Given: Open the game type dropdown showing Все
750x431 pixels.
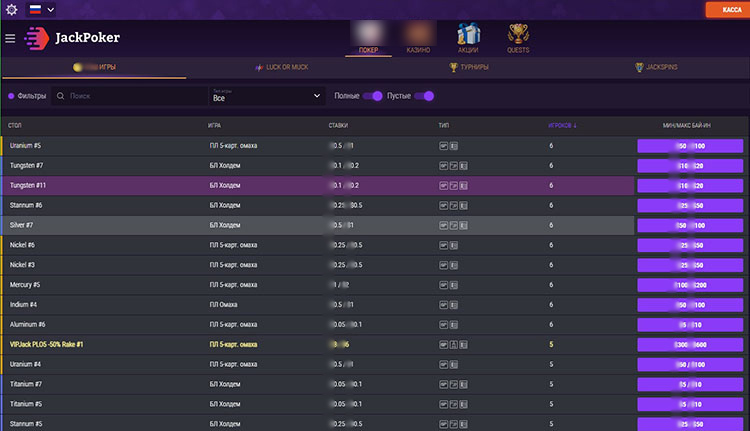Looking at the screenshot, I should 267,96.
